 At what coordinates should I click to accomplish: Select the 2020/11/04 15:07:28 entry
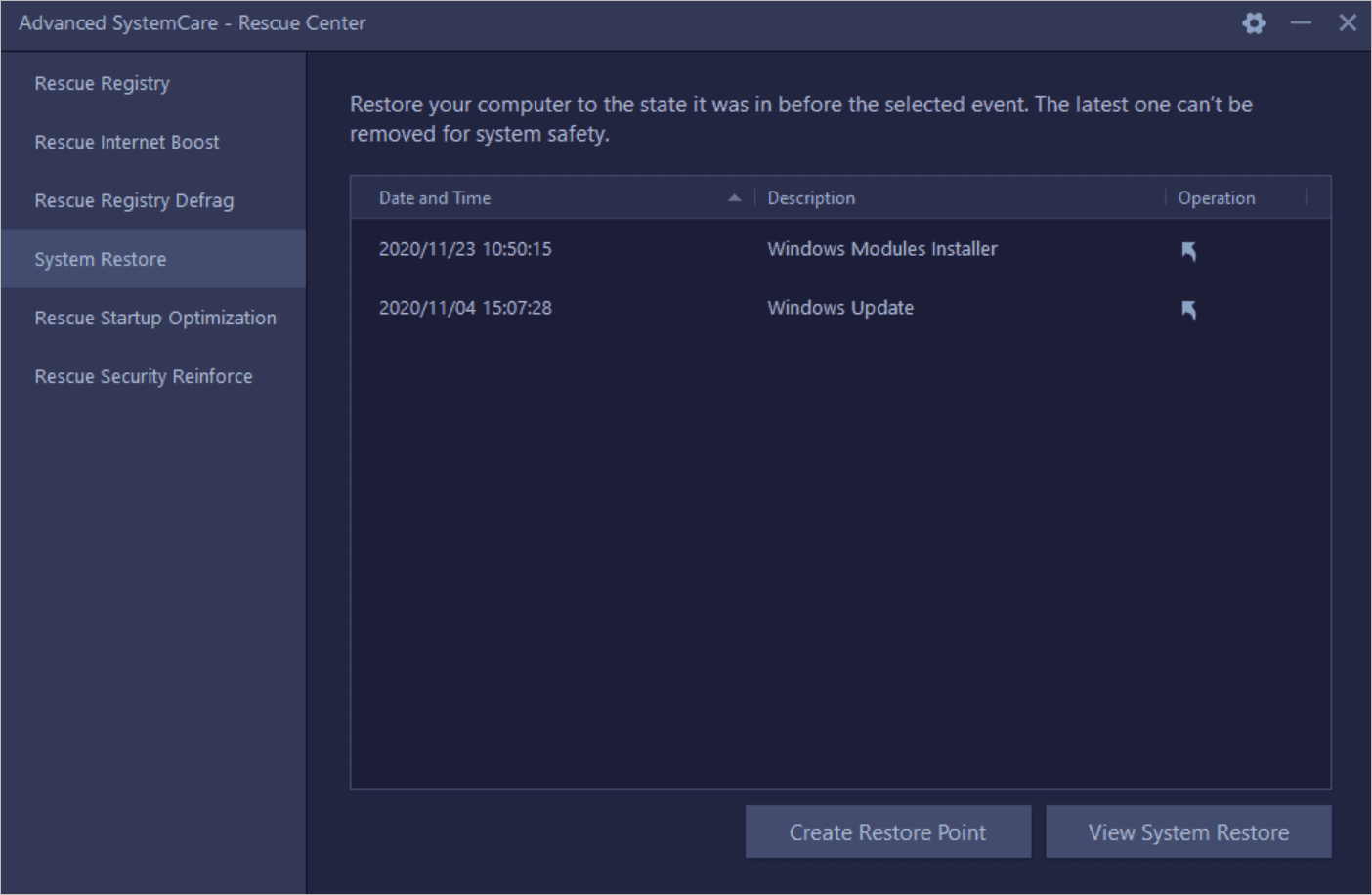pos(465,308)
